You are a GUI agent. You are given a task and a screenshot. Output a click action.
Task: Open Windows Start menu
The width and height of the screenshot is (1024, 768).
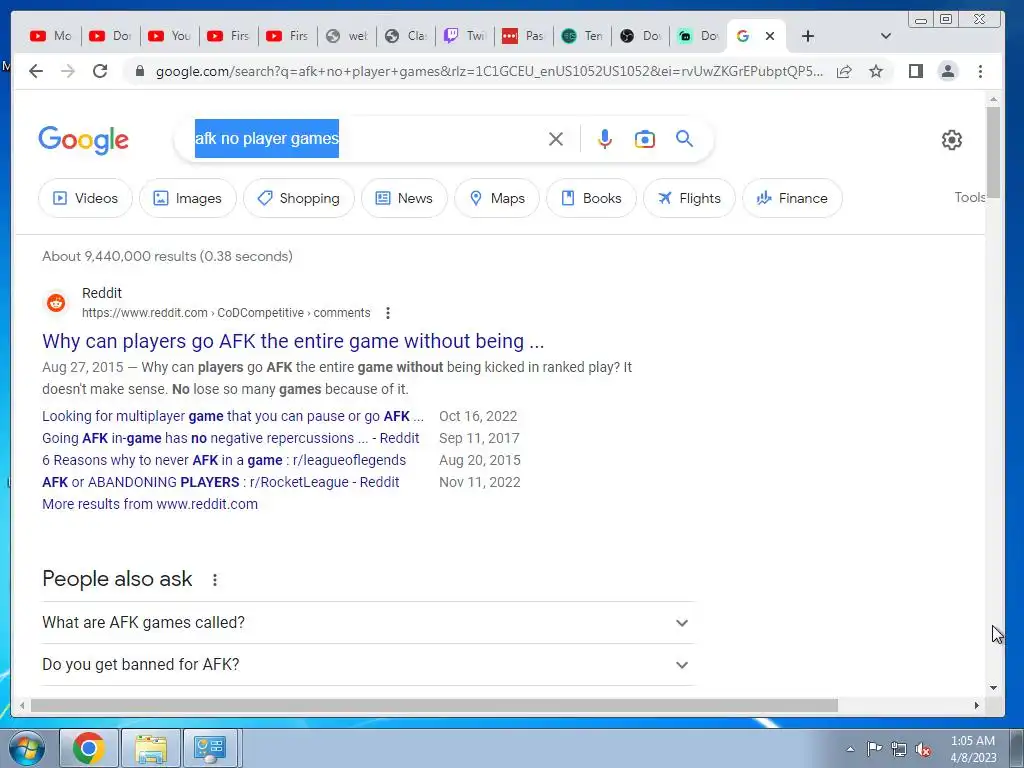click(x=26, y=748)
